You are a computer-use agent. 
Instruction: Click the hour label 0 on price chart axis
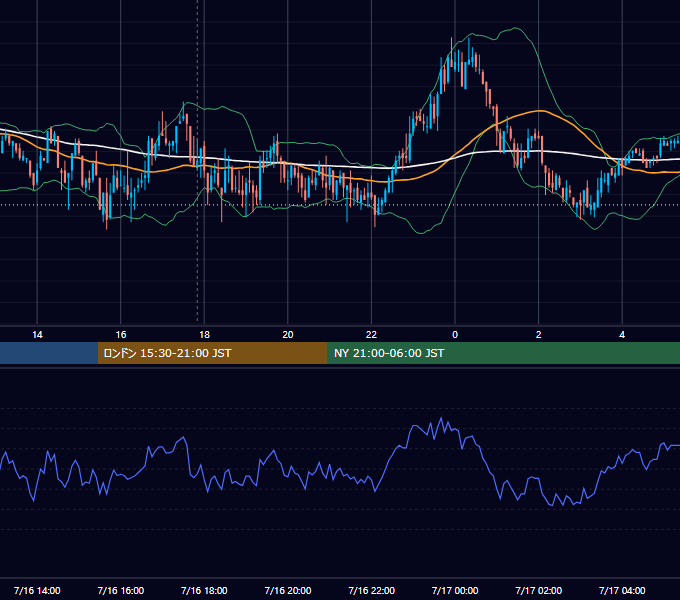455,335
